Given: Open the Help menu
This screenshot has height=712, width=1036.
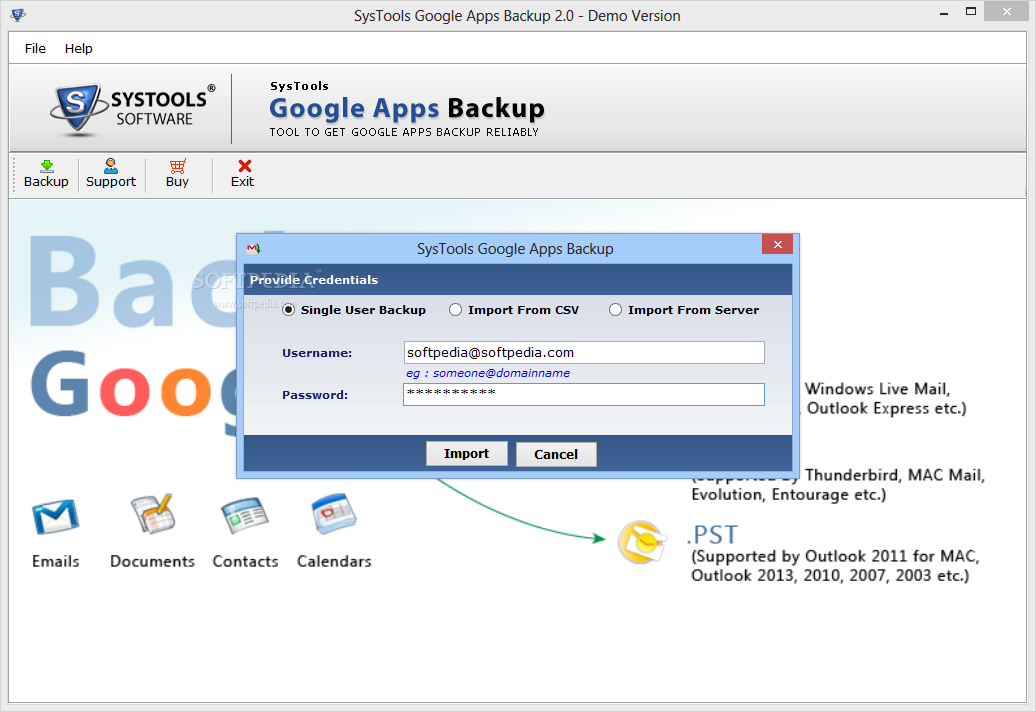Looking at the screenshot, I should pyautogui.click(x=79, y=48).
